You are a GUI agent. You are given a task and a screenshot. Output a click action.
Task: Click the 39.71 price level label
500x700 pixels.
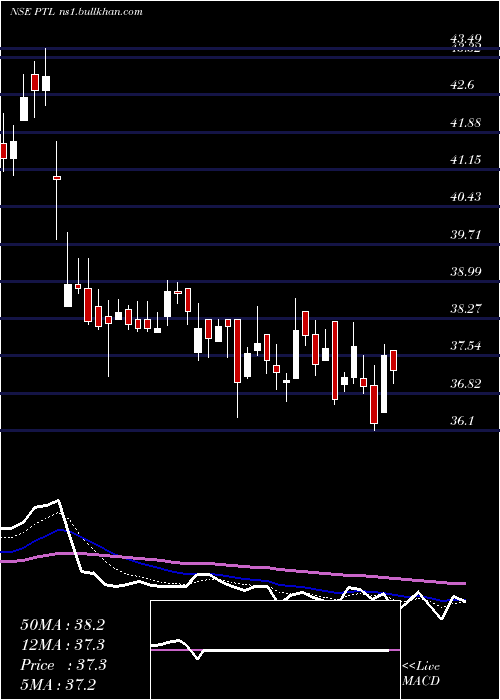(466, 234)
